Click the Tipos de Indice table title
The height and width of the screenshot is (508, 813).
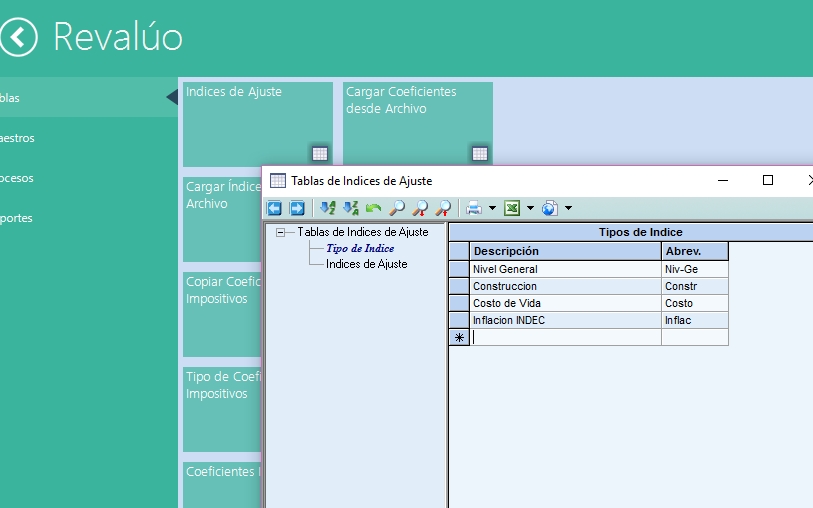[x=640, y=232]
